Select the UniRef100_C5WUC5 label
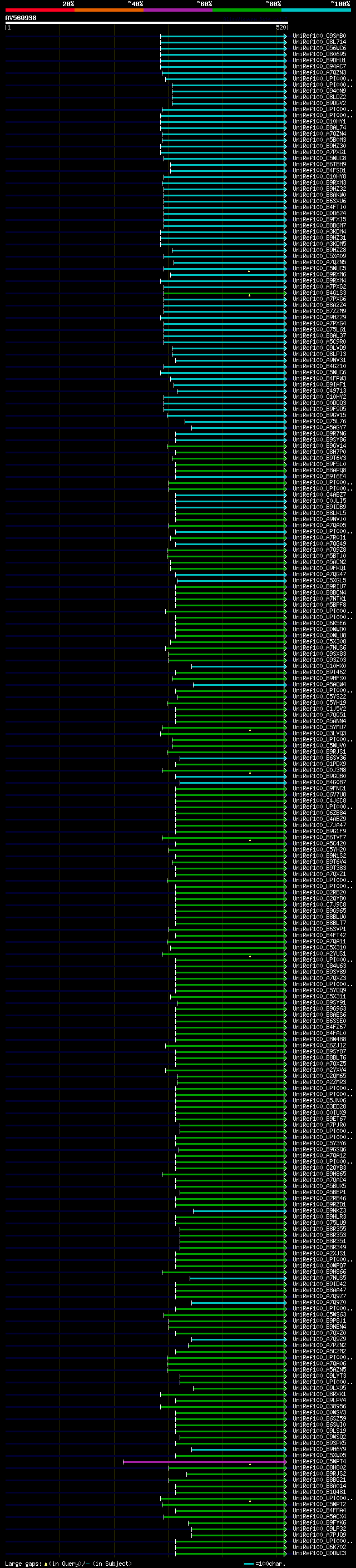 [319, 269]
